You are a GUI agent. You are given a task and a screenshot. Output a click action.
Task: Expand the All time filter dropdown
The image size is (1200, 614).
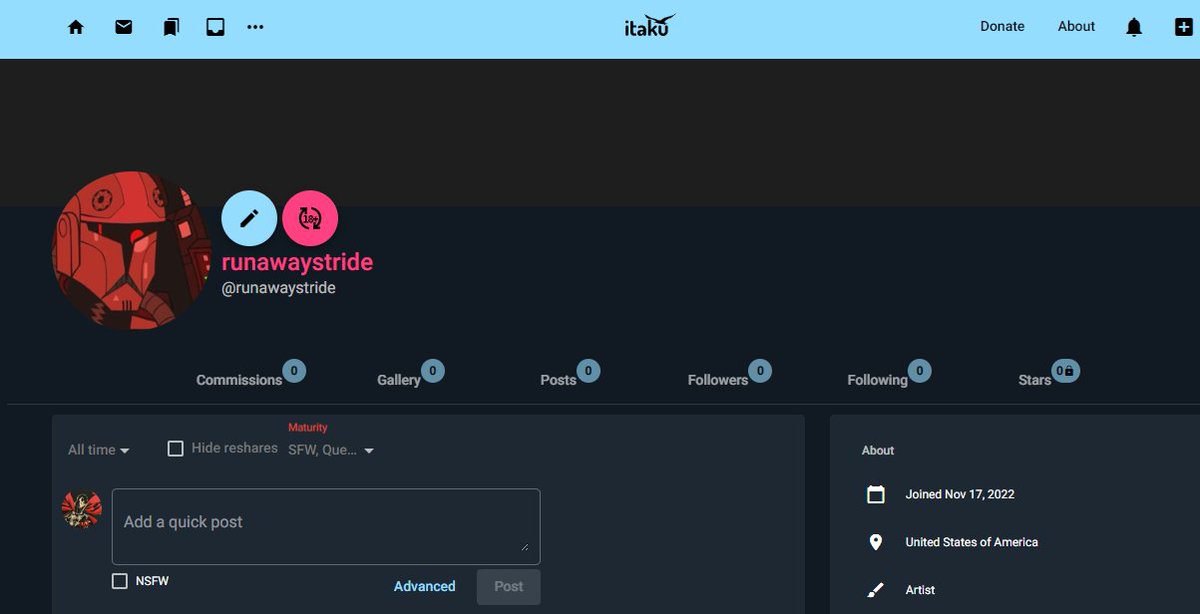pos(99,450)
